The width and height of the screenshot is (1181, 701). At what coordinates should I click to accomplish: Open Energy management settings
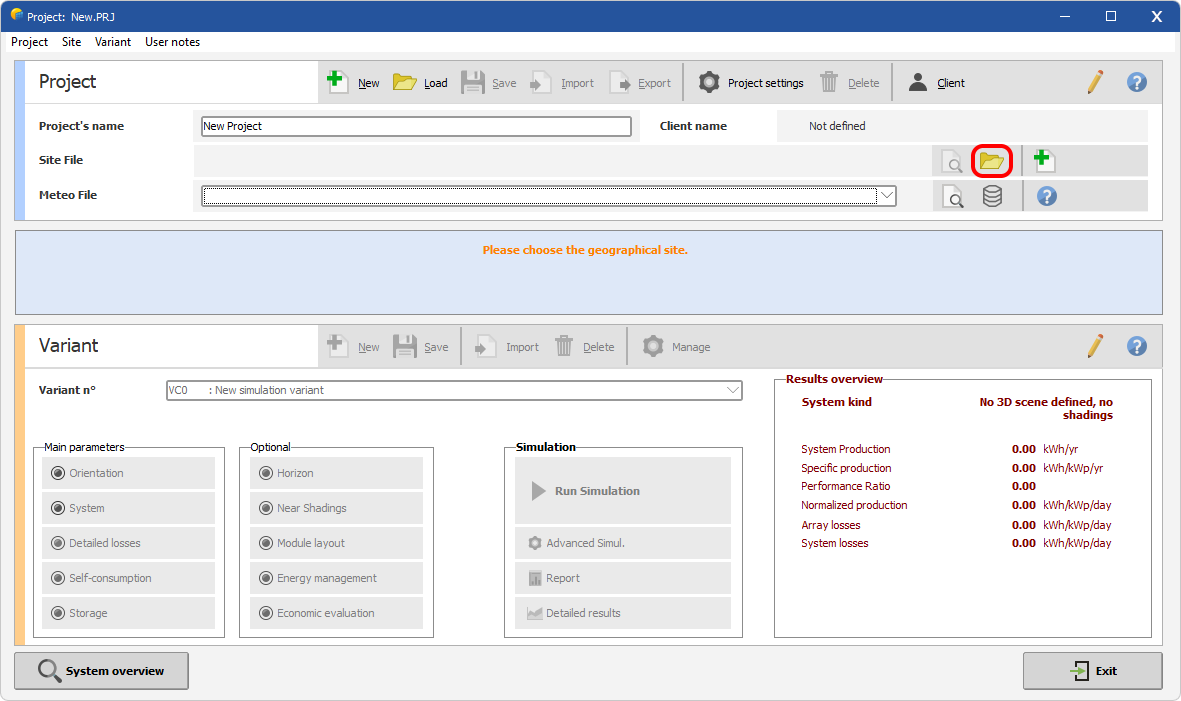click(x=337, y=578)
